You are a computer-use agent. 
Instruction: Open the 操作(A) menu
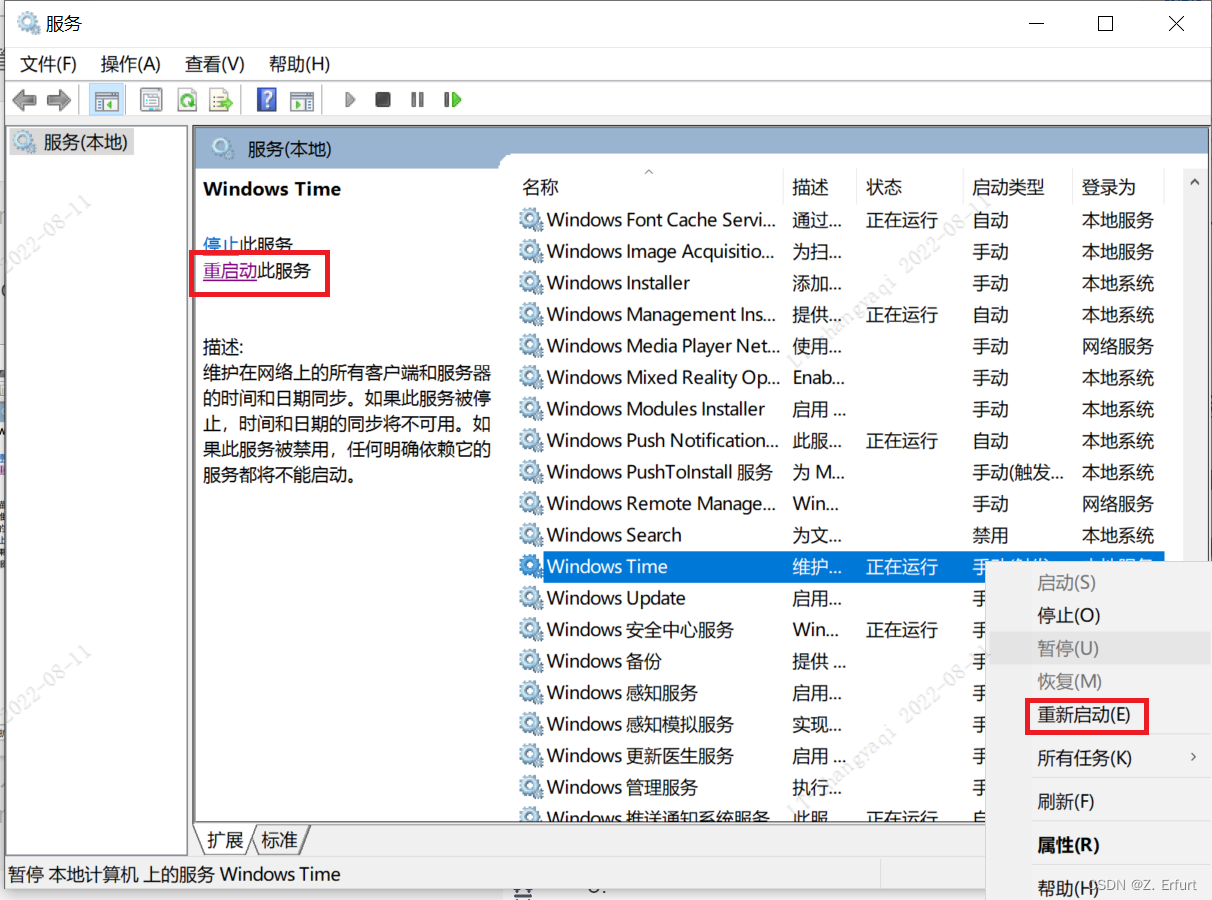pos(131,64)
